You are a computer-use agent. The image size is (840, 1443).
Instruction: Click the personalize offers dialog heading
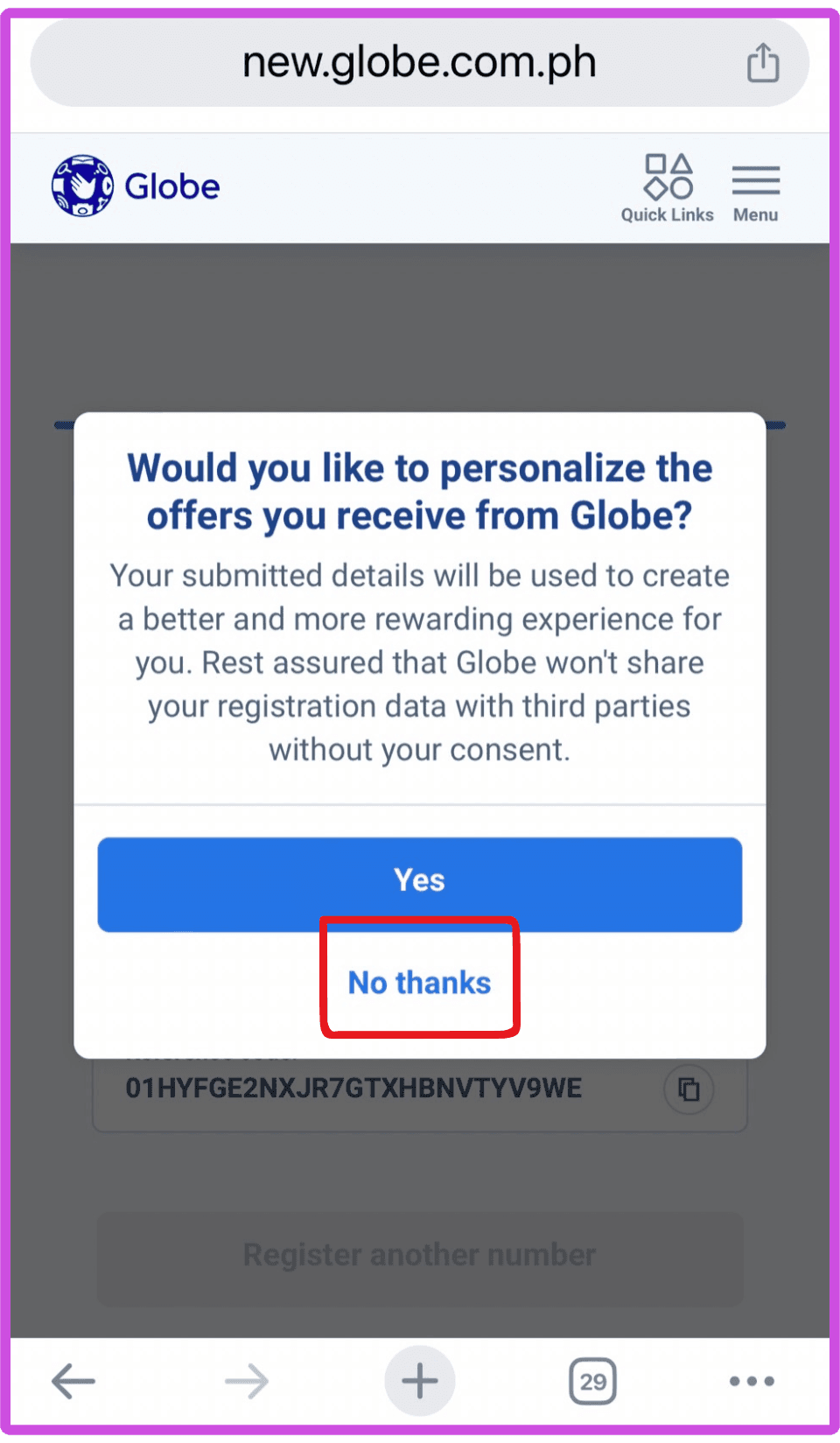[420, 492]
